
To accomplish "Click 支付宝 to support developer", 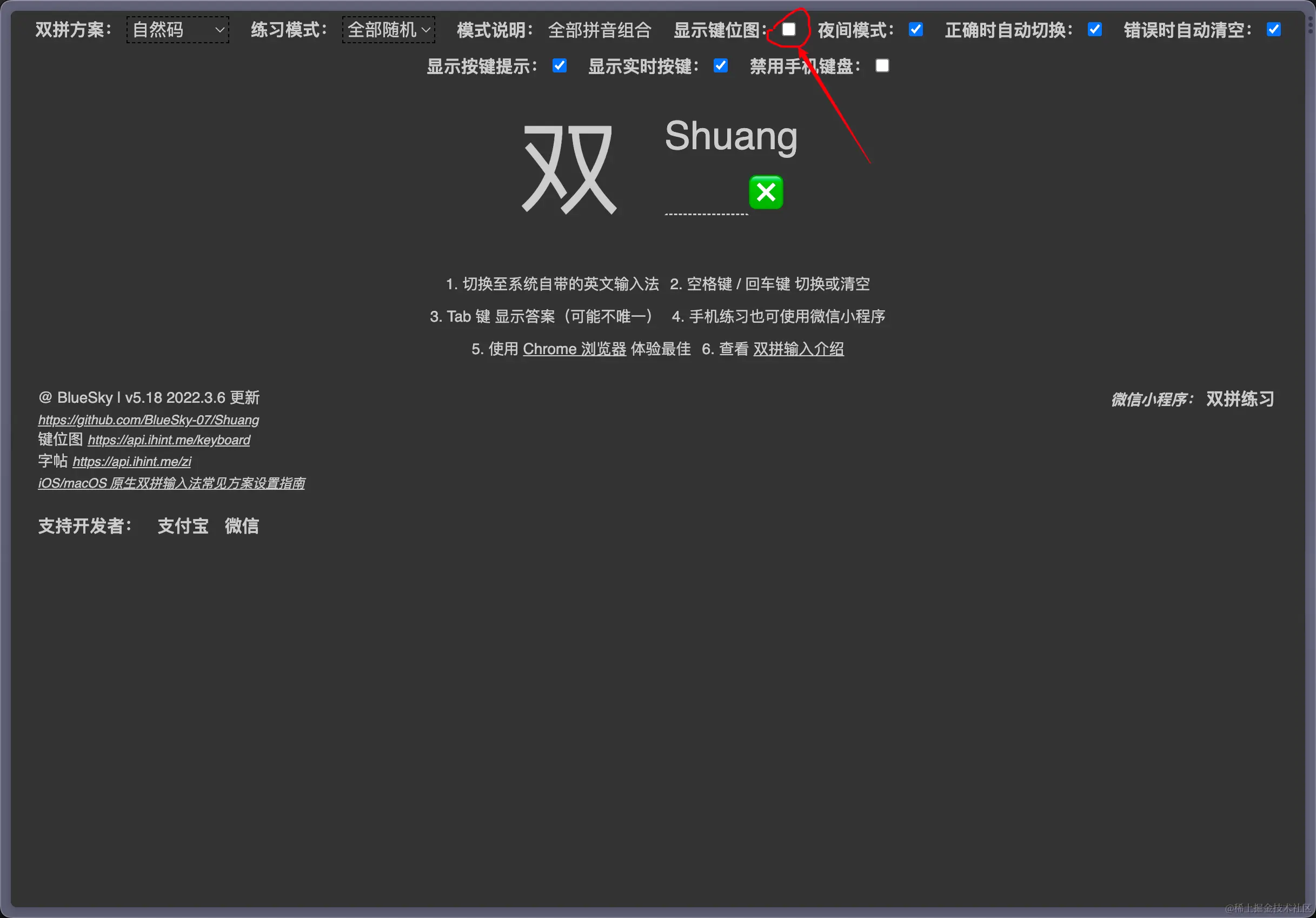I will [x=183, y=526].
